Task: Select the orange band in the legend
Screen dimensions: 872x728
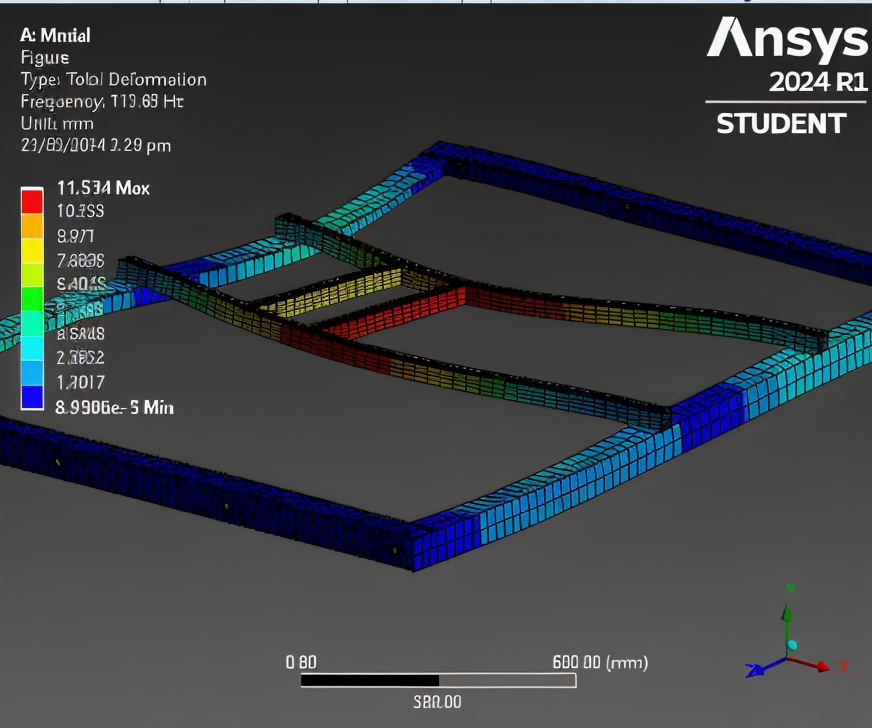Action: 32,225
